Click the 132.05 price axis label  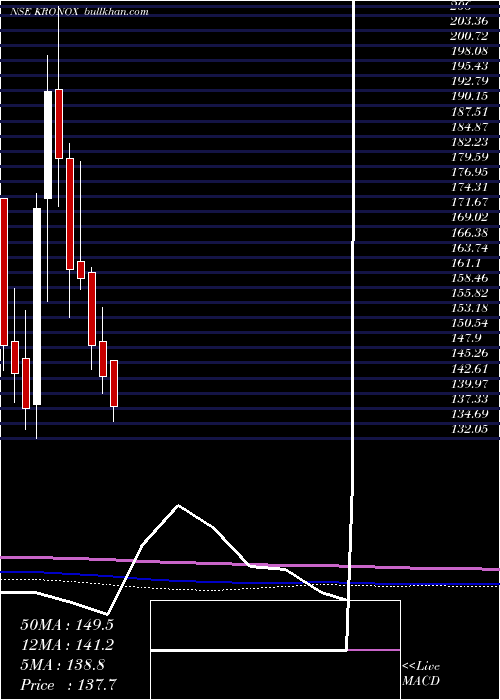(x=471, y=429)
